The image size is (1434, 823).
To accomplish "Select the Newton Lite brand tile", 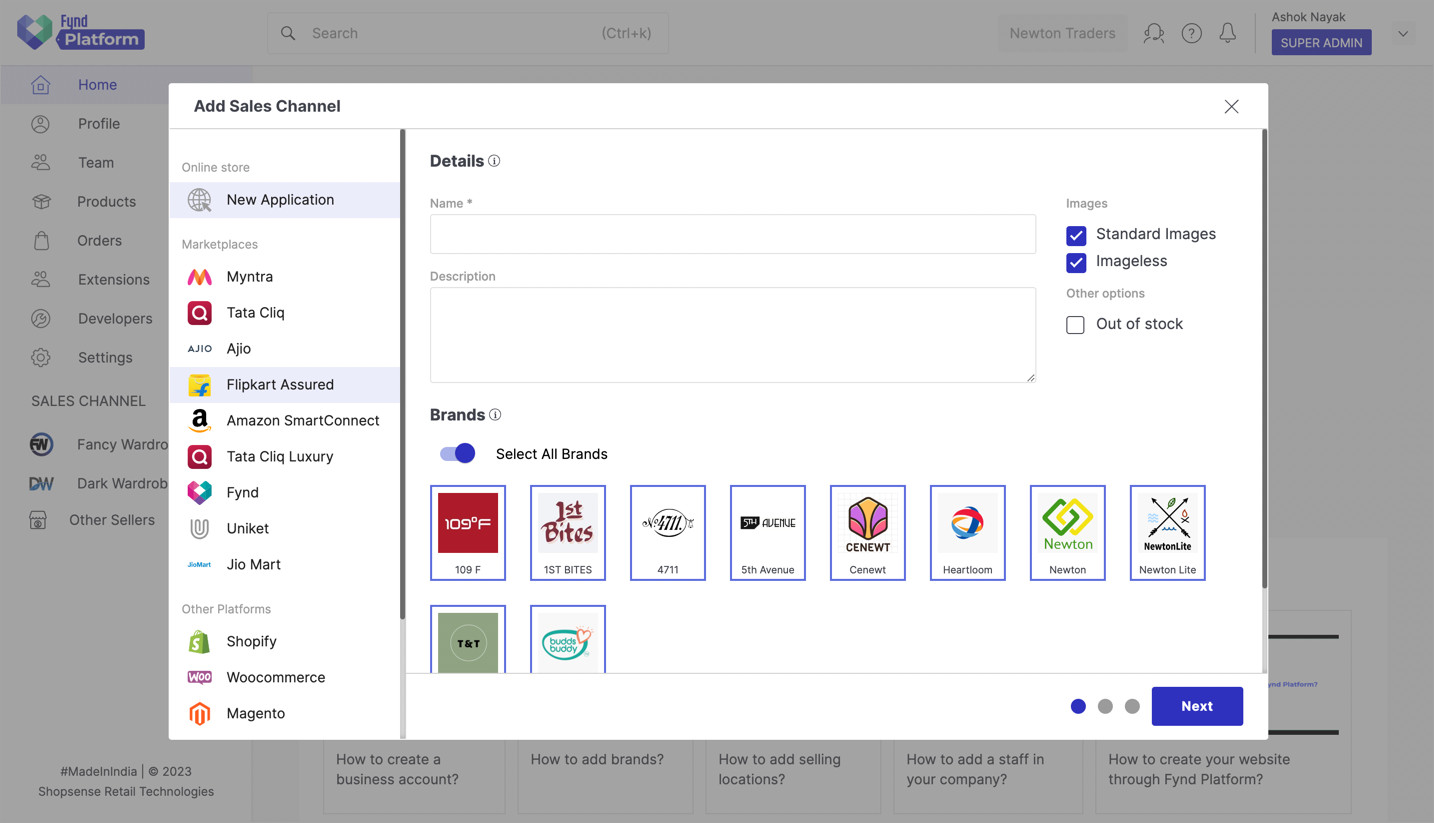I will coord(1168,533).
